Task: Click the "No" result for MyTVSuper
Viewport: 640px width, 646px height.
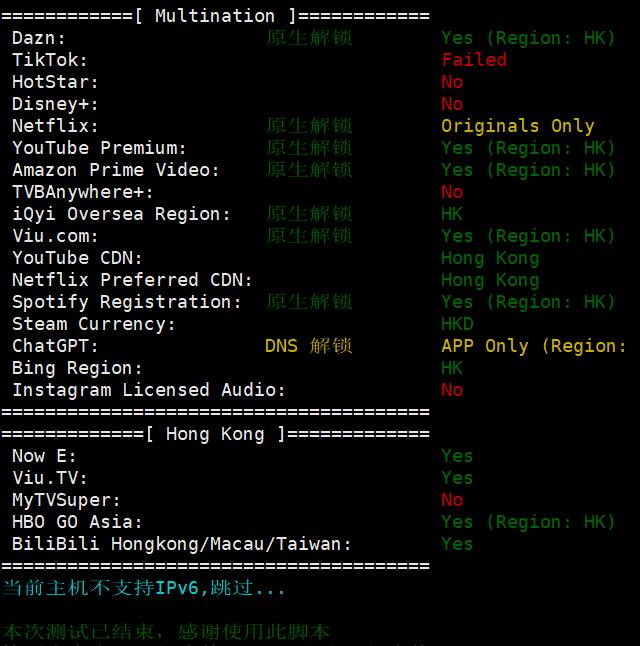Action: [x=452, y=500]
